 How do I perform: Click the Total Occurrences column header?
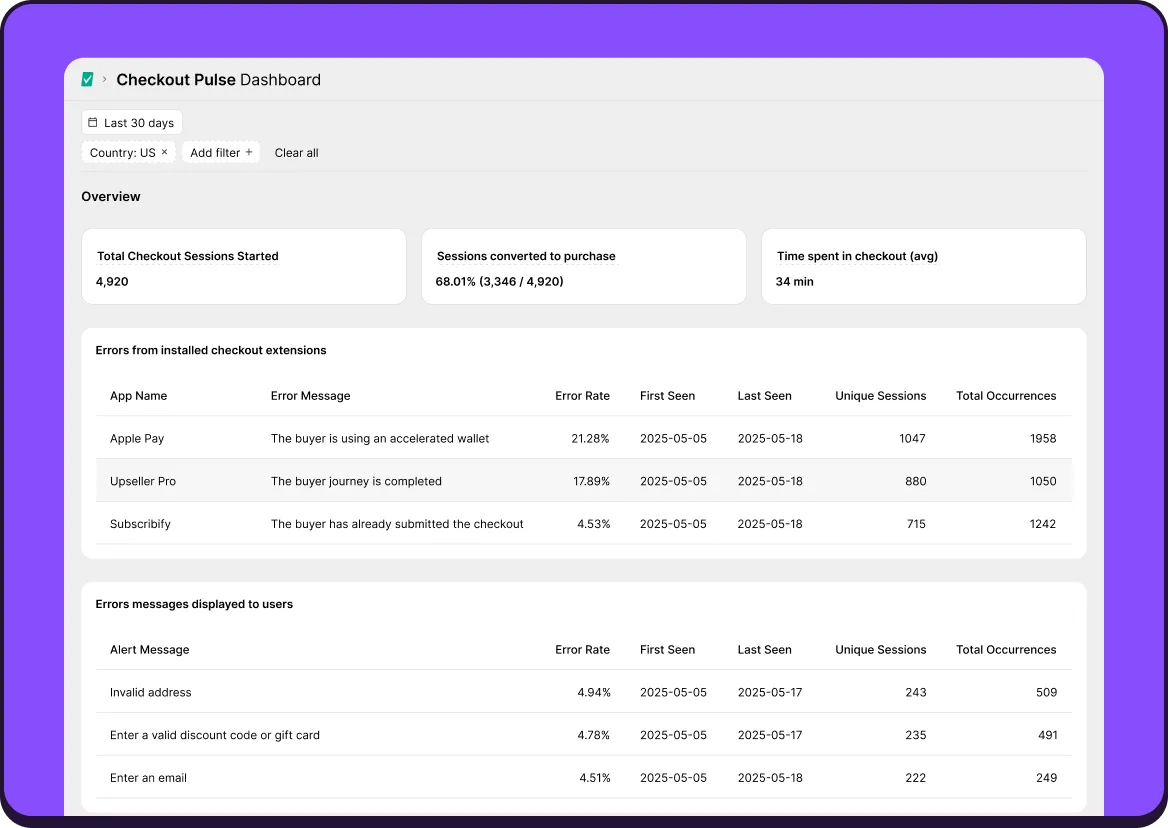point(1006,396)
